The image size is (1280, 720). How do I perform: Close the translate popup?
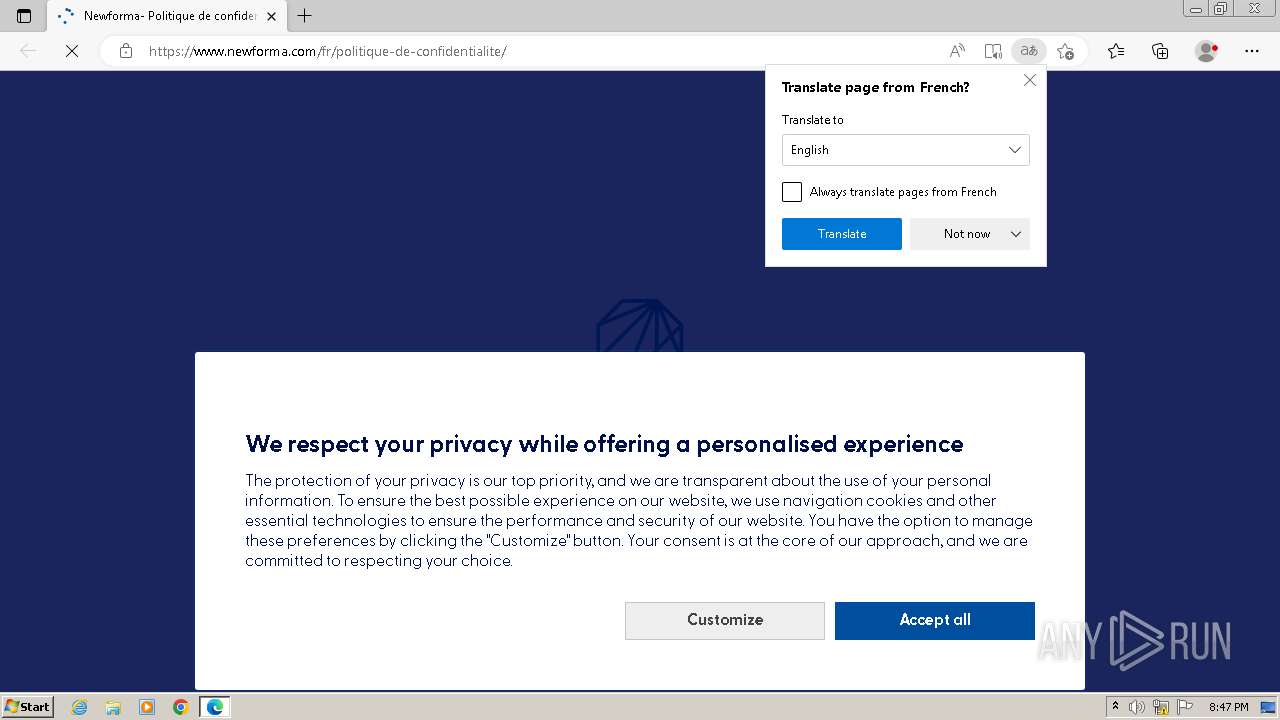pos(1029,80)
